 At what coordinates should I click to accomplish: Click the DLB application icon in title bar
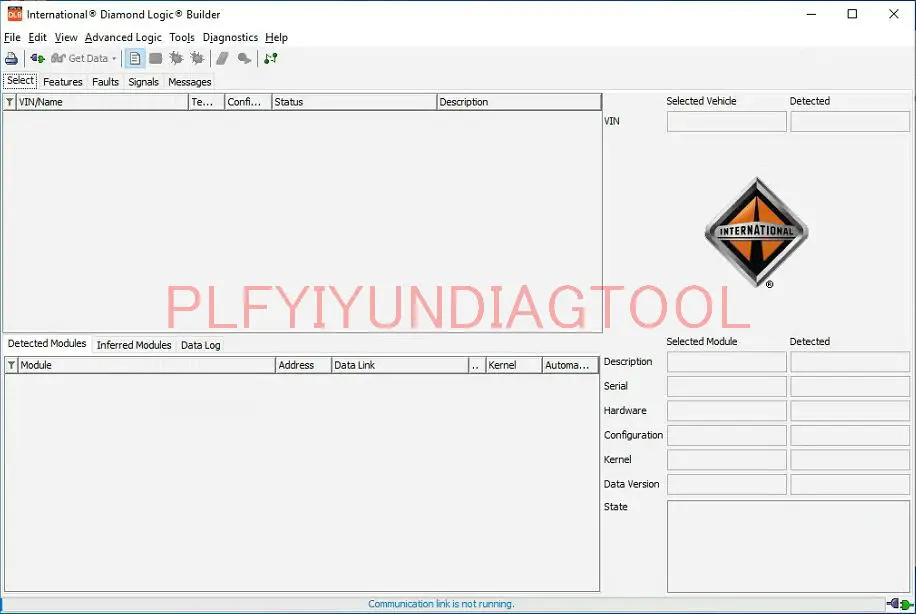(14, 14)
